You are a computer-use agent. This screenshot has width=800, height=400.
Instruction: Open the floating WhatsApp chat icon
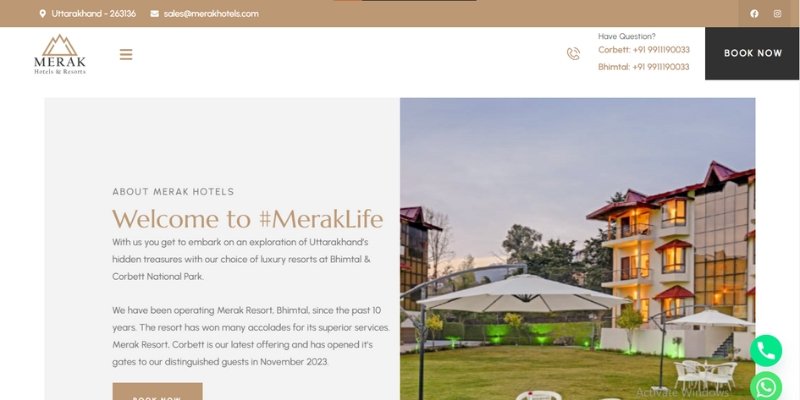(766, 386)
